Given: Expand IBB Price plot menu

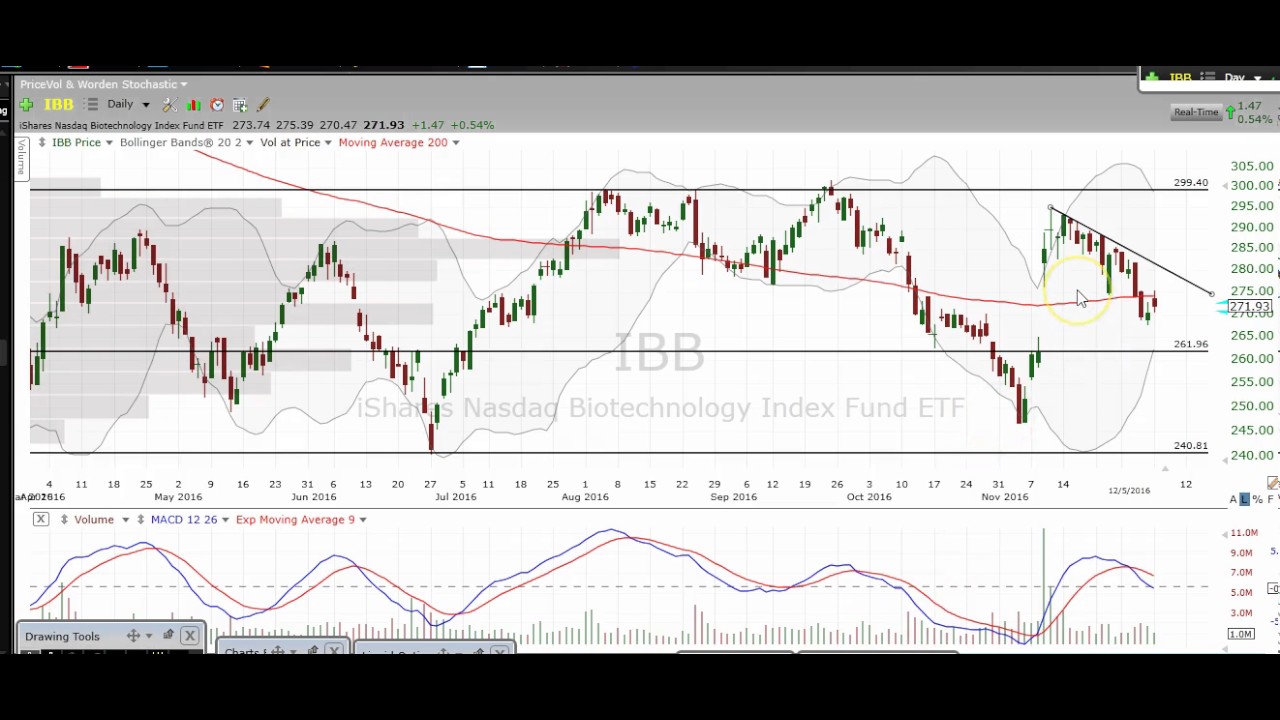Looking at the screenshot, I should coord(108,142).
